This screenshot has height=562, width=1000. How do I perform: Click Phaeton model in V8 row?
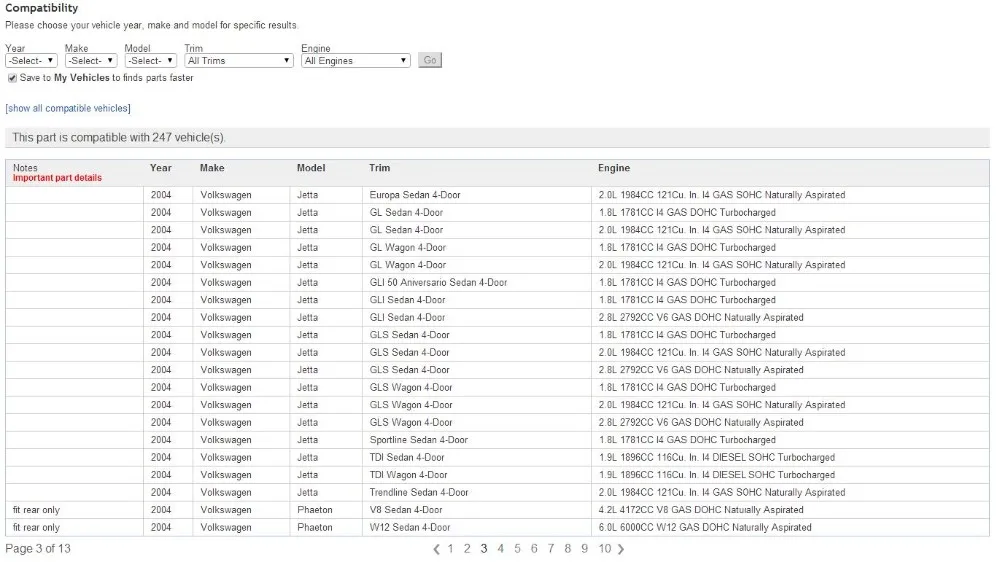(x=314, y=510)
